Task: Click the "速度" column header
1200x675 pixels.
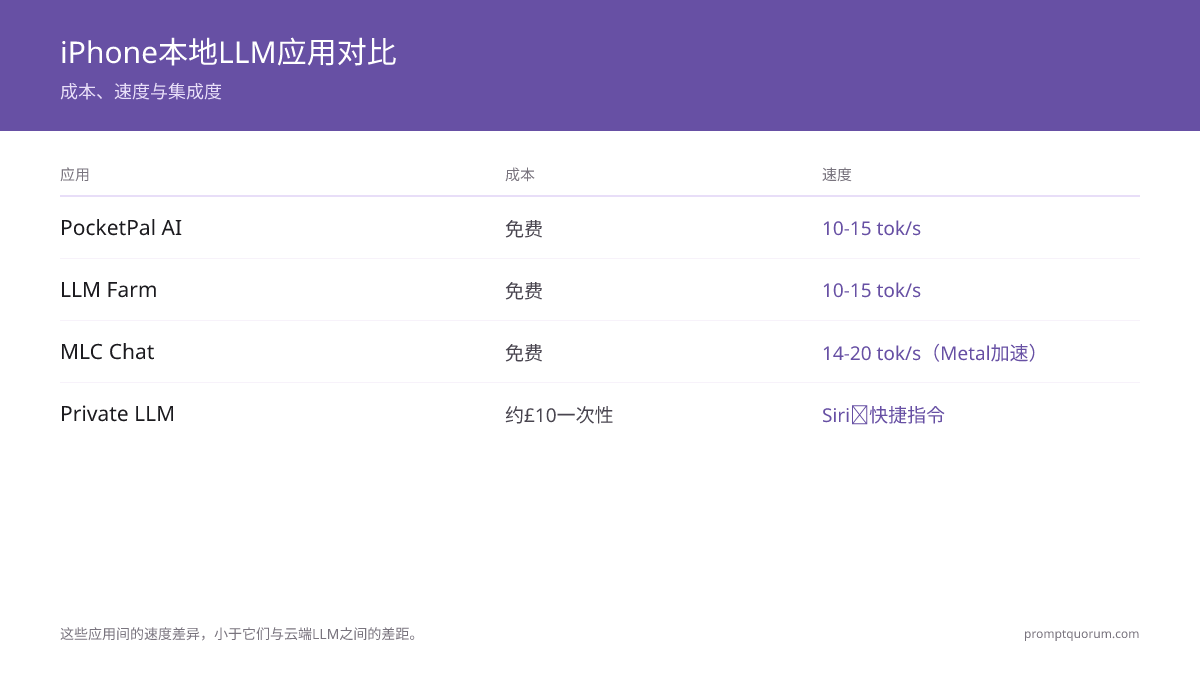Action: click(x=837, y=174)
